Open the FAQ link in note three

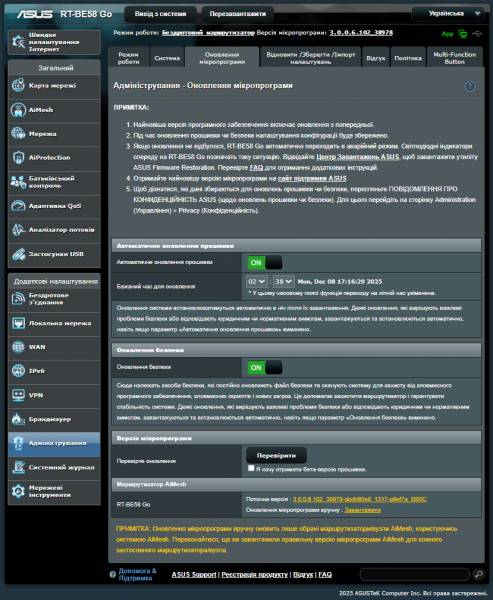pos(256,168)
